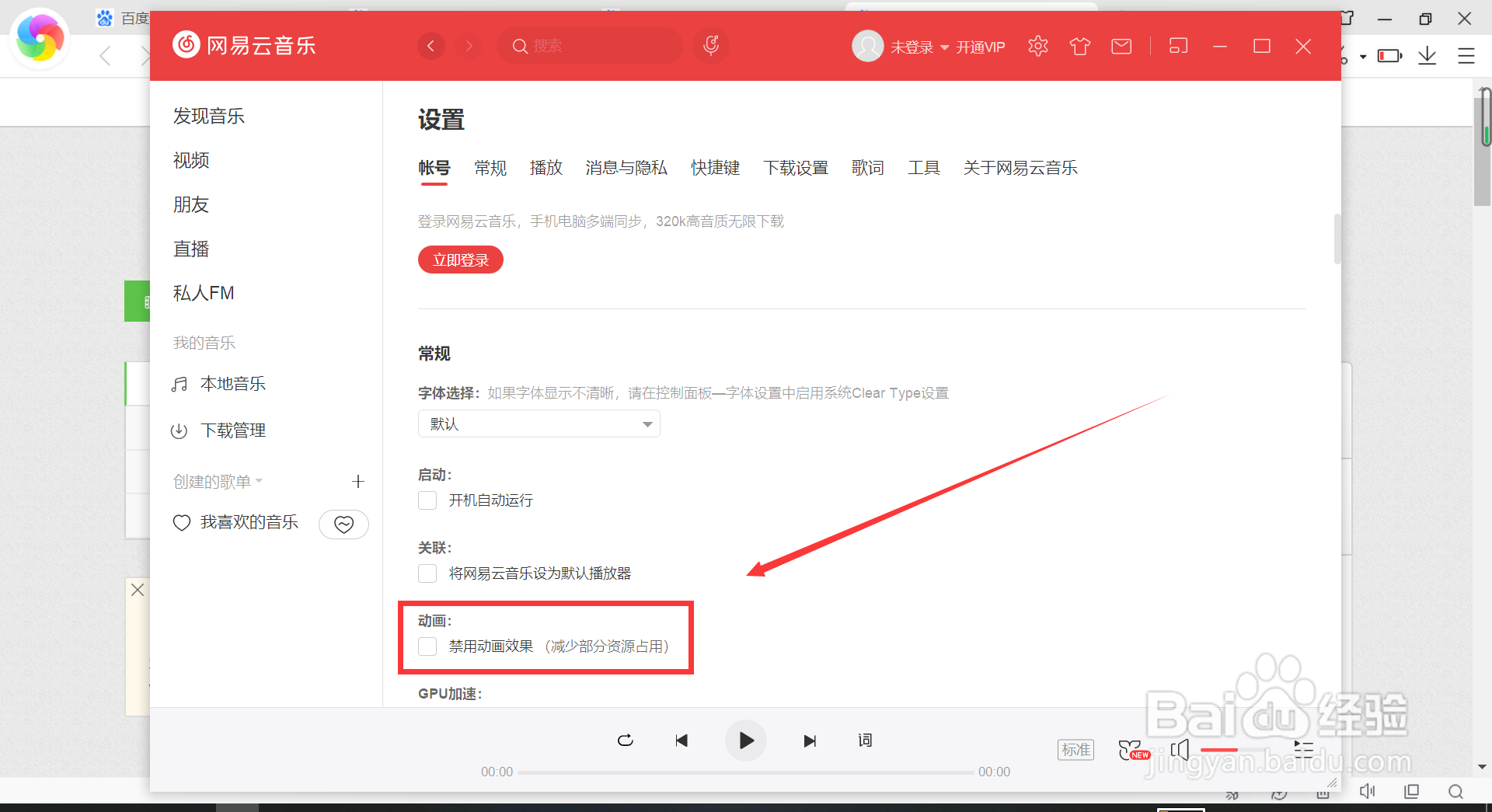Screen dimensions: 1492x812
Task: Check 禁用动画效果 checkbox
Action: 427,646
